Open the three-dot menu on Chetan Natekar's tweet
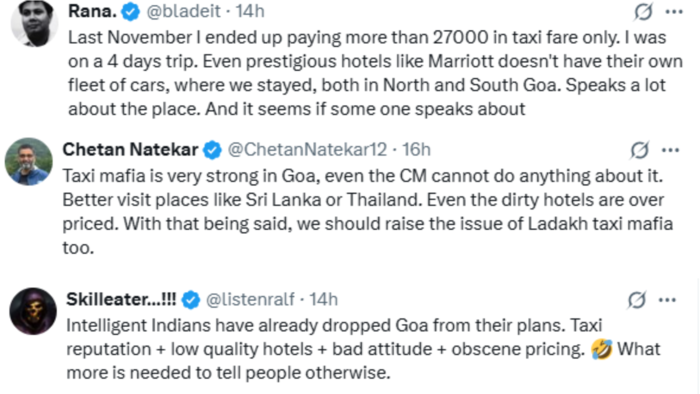The width and height of the screenshot is (700, 394). click(671, 150)
